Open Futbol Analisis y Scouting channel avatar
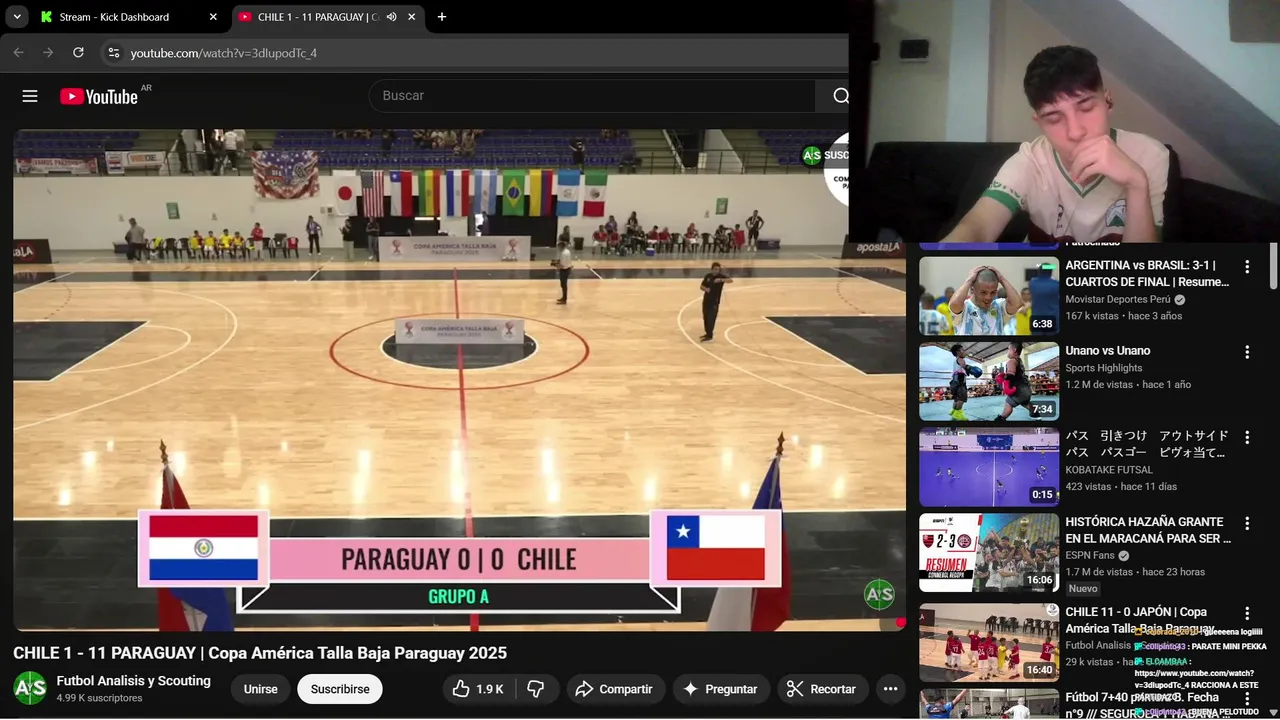Image resolution: width=1280 pixels, height=720 pixels. (x=30, y=688)
